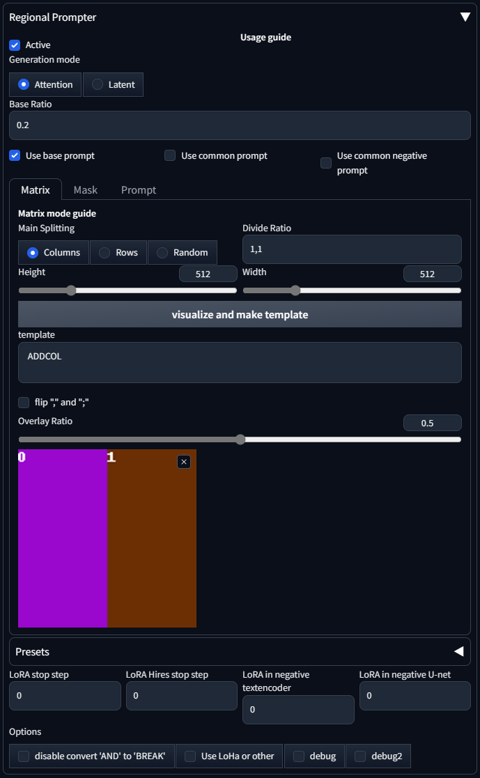This screenshot has height=778, width=480.
Task: Switch to the Mask tab
Action: tap(85, 190)
